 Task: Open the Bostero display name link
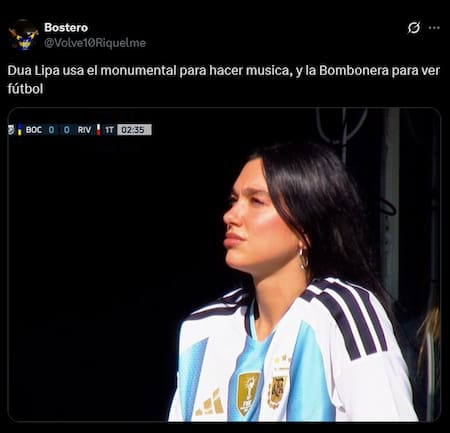tap(66, 28)
